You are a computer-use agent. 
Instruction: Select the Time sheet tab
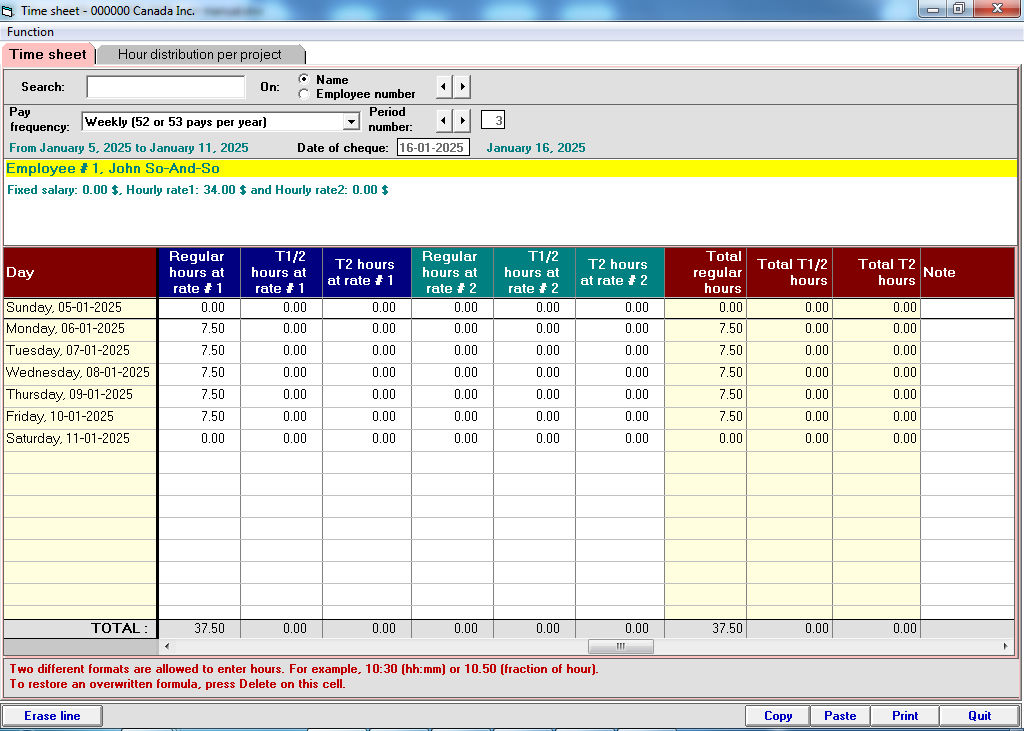click(48, 55)
